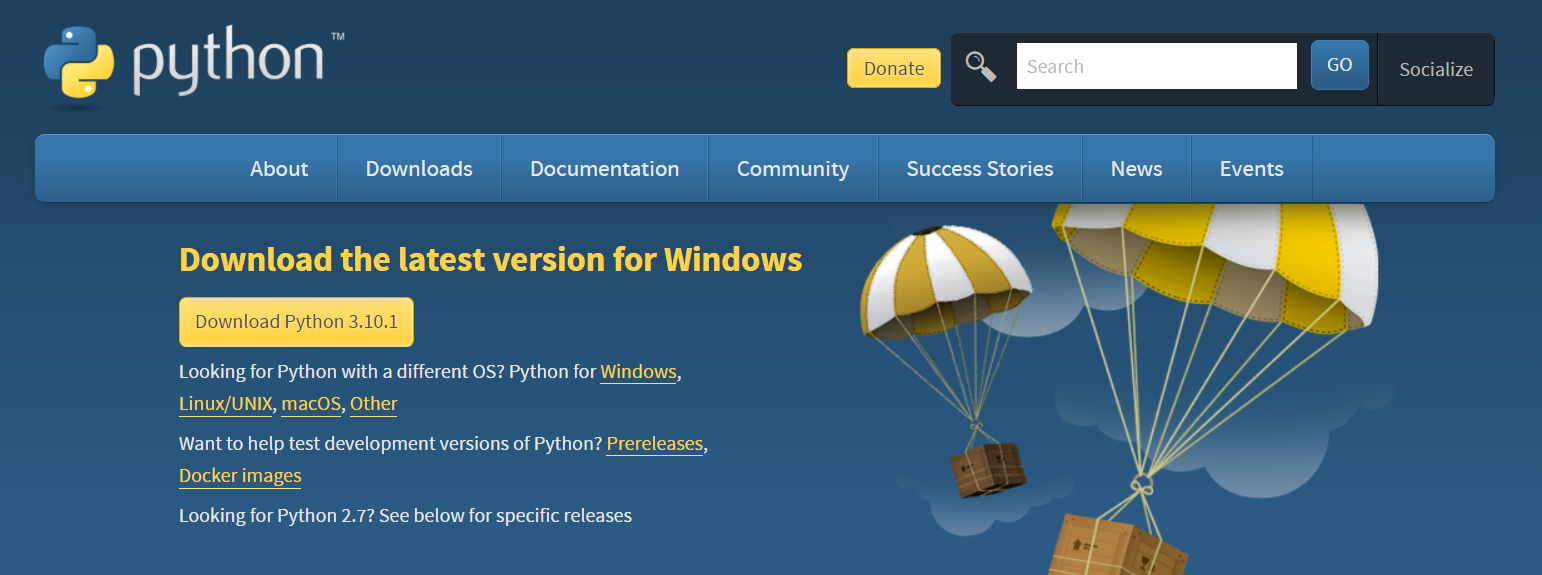Viewport: 1542px width, 575px height.
Task: Open the Downloads menu
Action: (419, 169)
